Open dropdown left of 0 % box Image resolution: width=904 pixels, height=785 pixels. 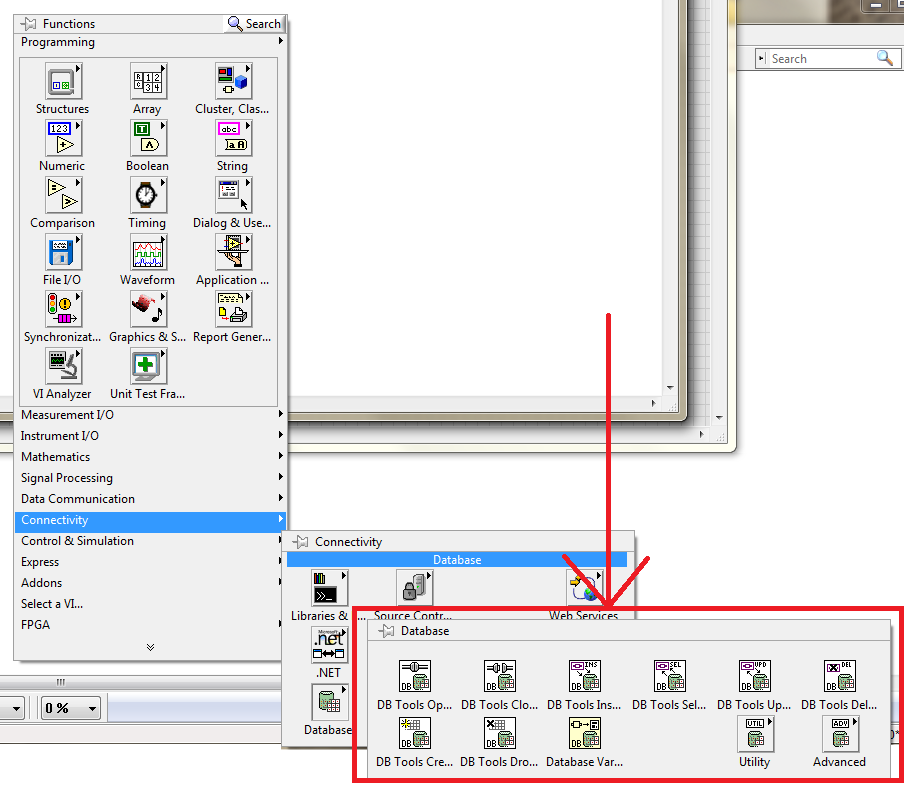click(12, 708)
